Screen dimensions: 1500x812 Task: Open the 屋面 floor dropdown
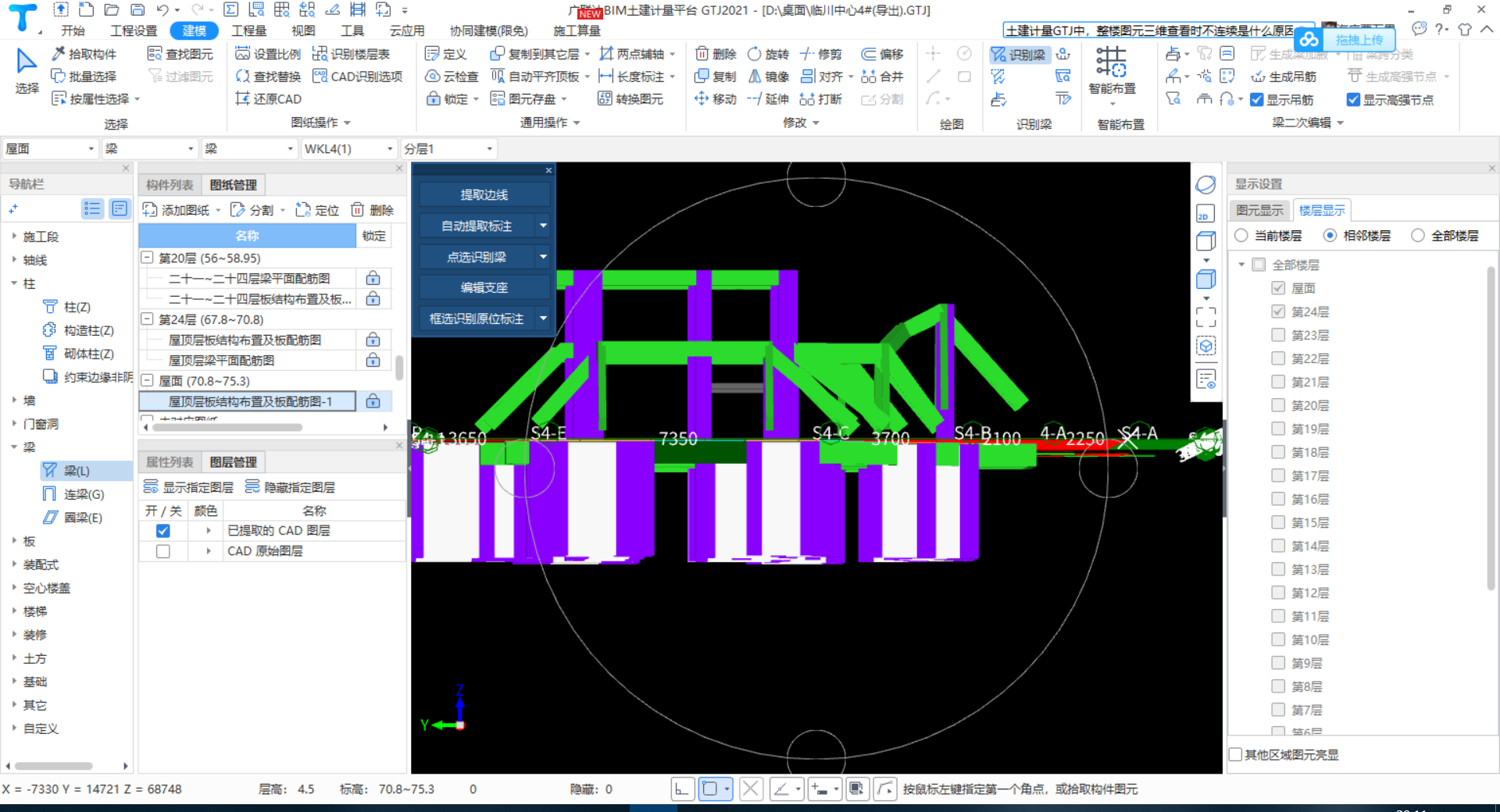(50, 149)
